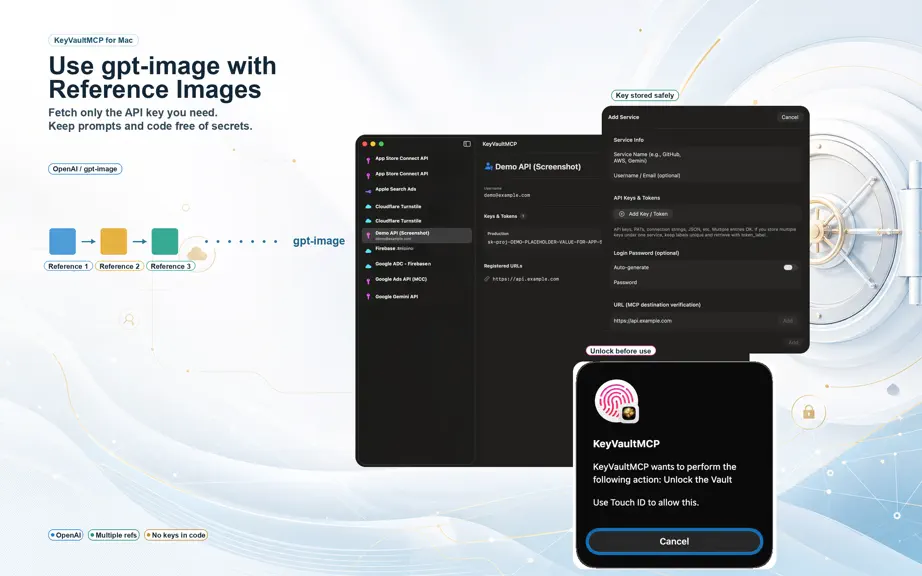Click the API Keys & Tokens section label
The width and height of the screenshot is (922, 576).
(637, 198)
